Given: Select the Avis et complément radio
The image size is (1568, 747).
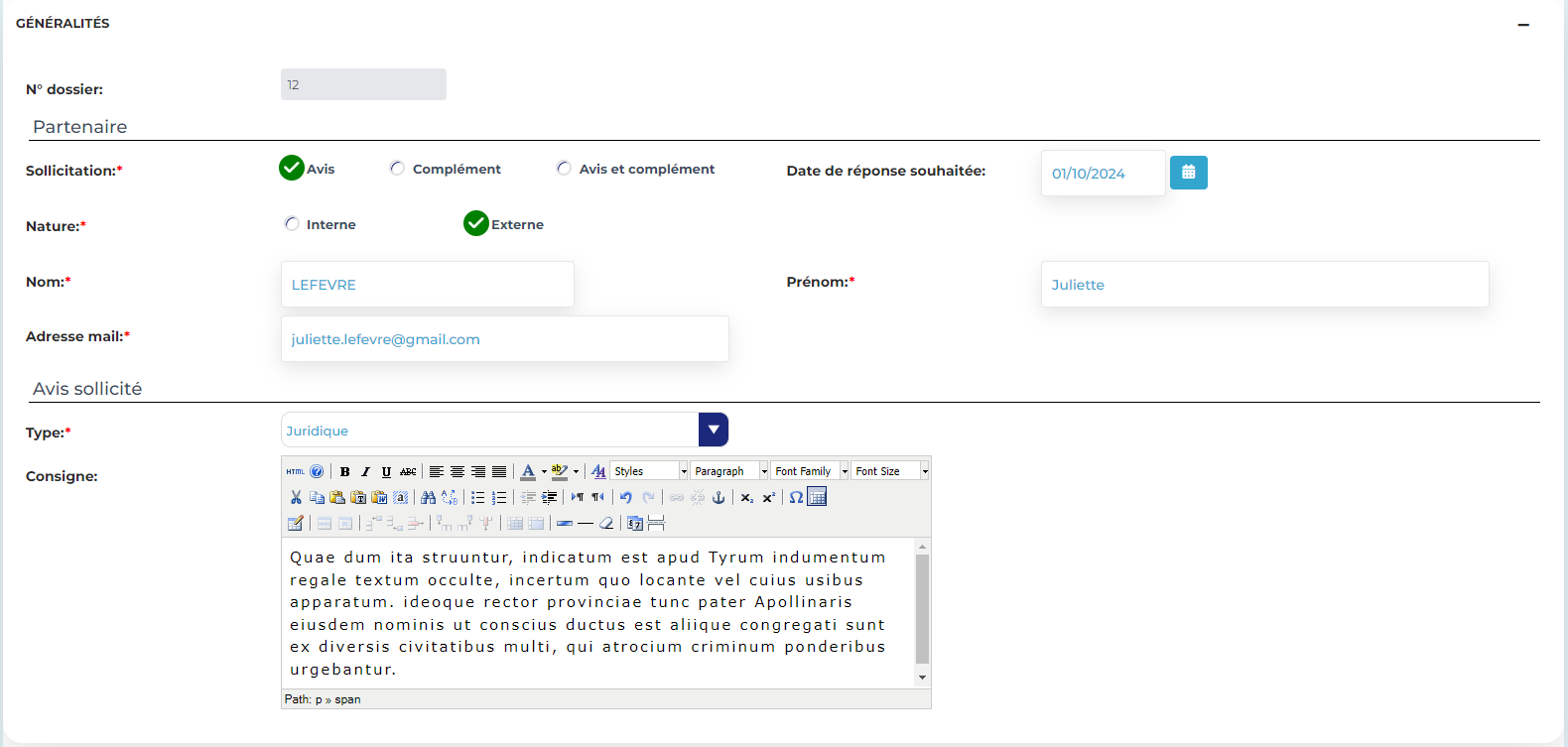Looking at the screenshot, I should click(564, 169).
